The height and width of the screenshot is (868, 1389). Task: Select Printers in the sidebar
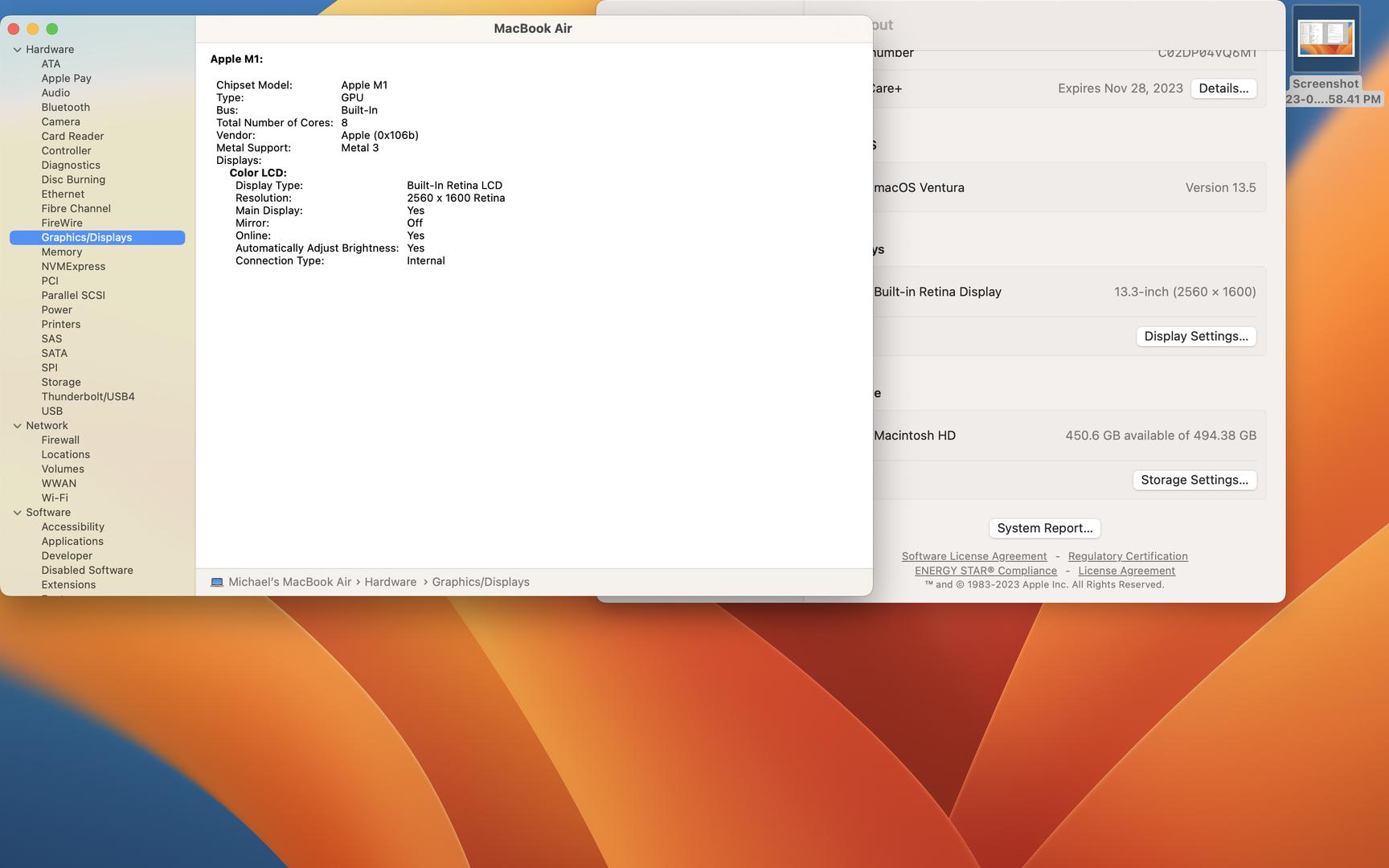pyautogui.click(x=60, y=325)
